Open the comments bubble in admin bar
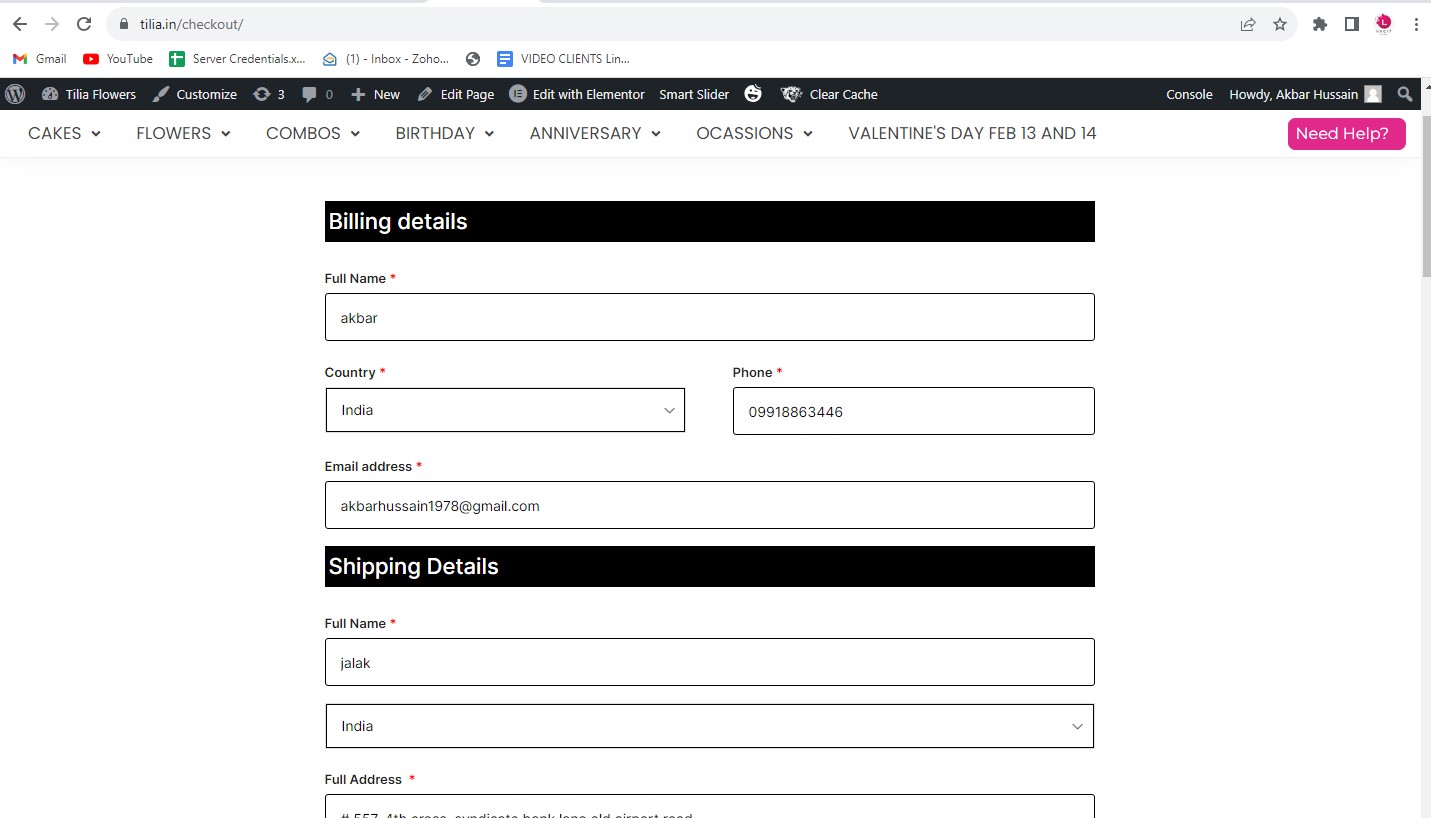This screenshot has width=1431, height=818. pyautogui.click(x=317, y=94)
